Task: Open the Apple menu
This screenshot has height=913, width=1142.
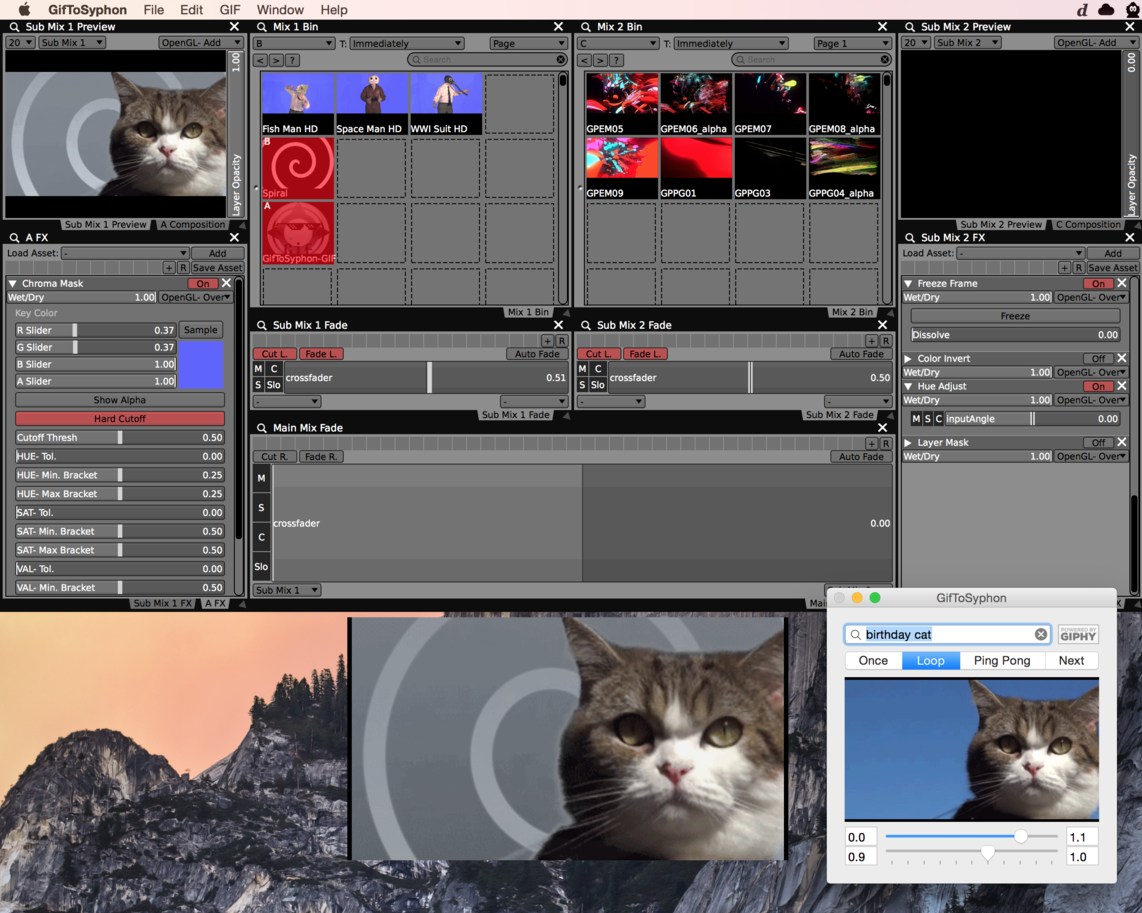Action: (24, 9)
